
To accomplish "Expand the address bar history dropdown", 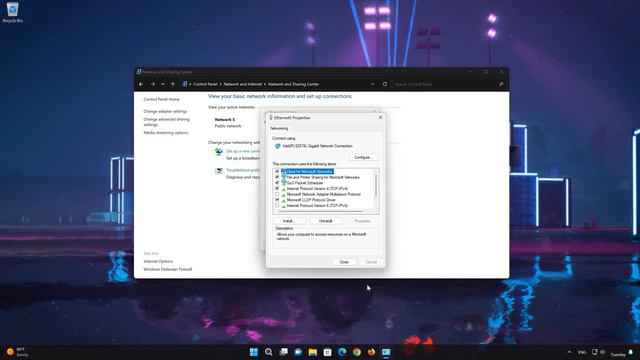I will (373, 84).
